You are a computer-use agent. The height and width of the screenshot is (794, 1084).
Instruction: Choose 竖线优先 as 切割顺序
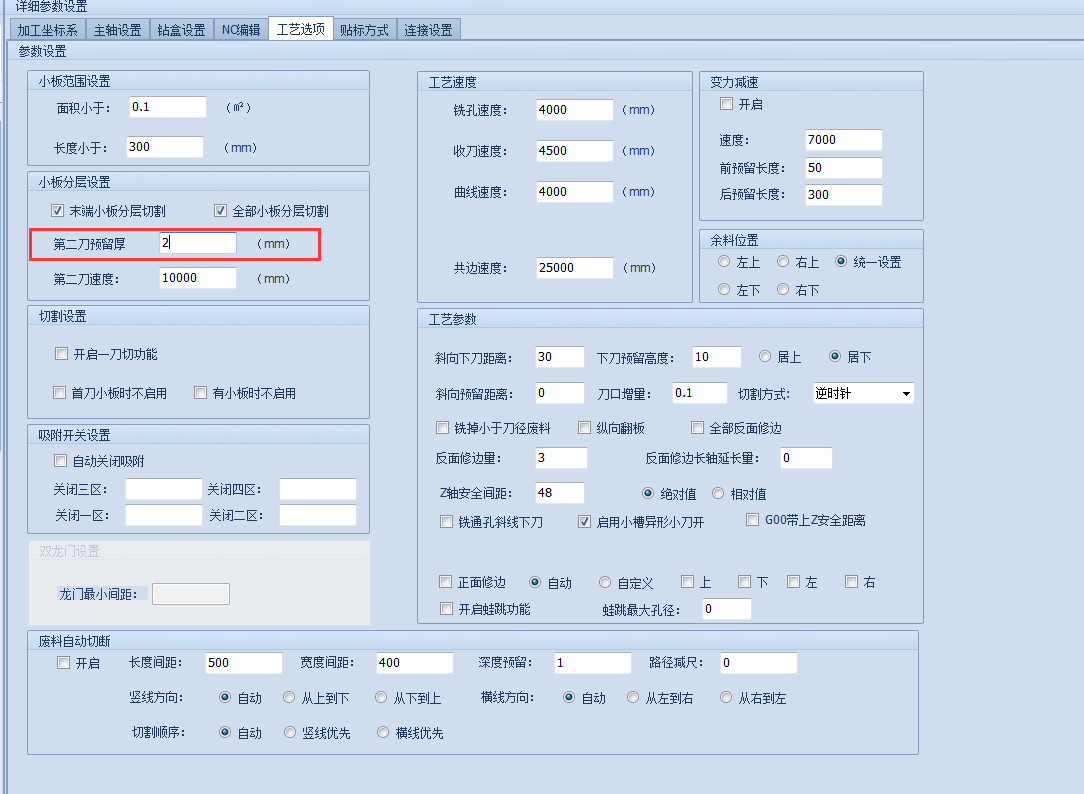pos(291,733)
